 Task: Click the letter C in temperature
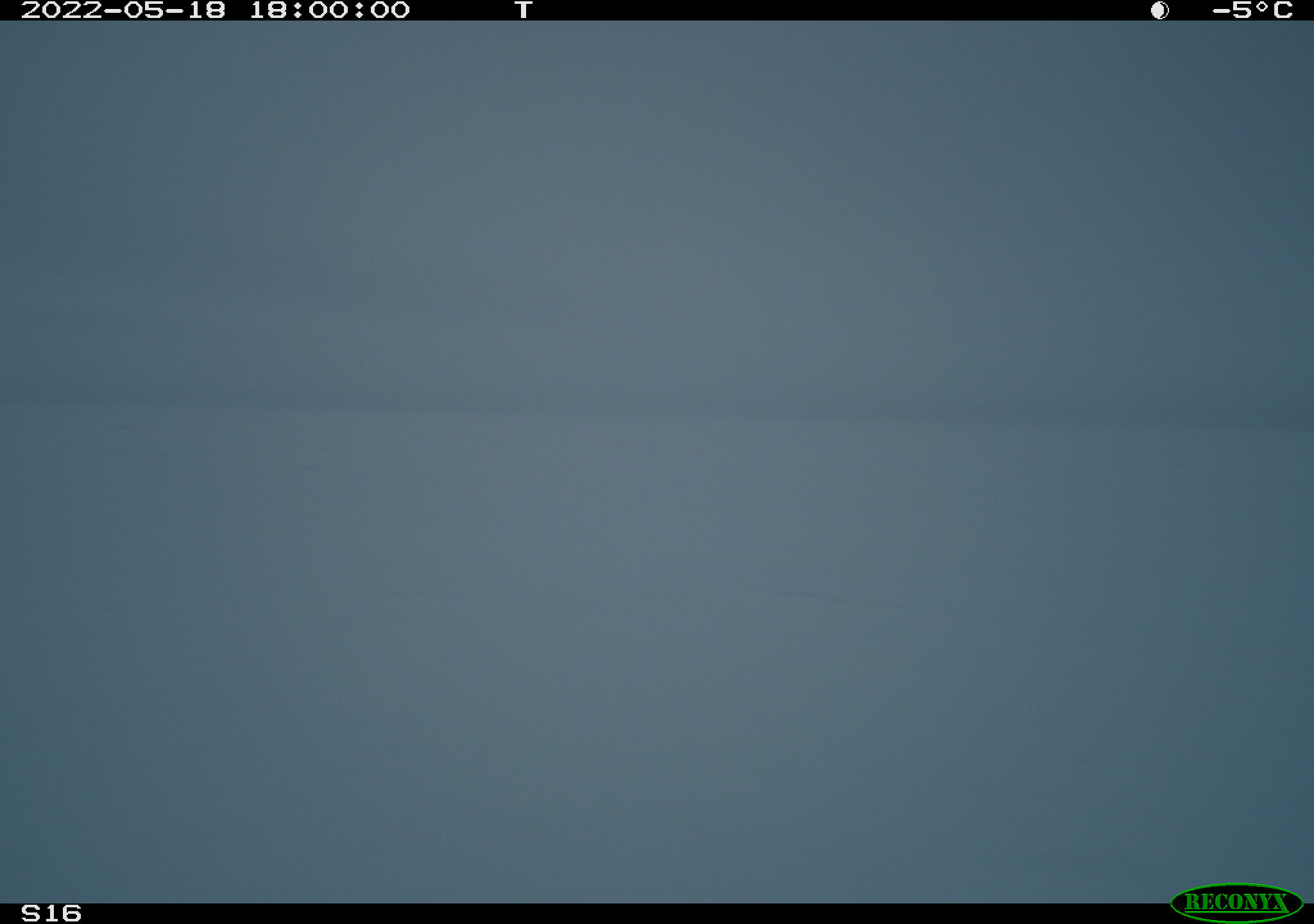click(1283, 10)
